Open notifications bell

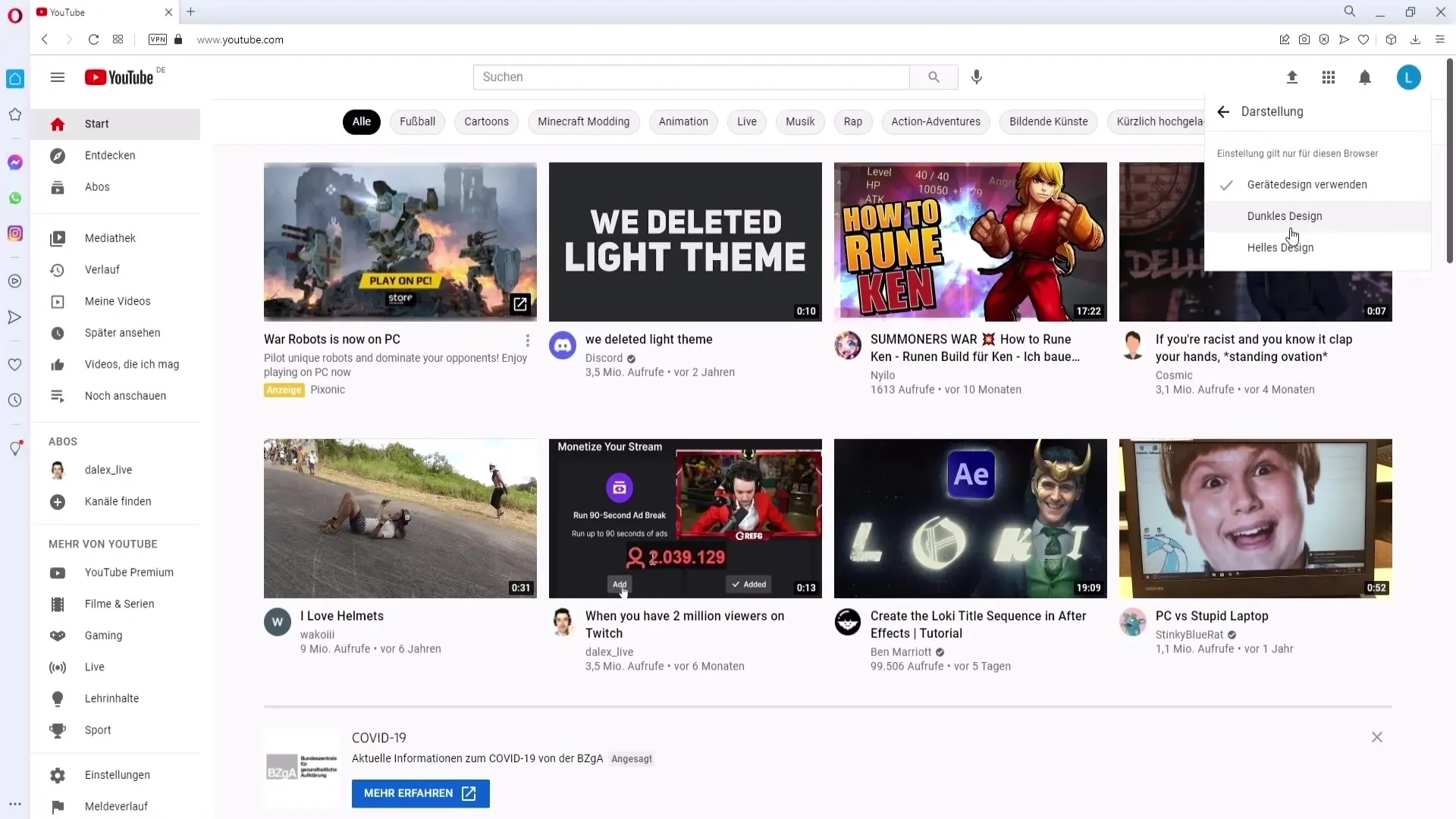[1365, 77]
